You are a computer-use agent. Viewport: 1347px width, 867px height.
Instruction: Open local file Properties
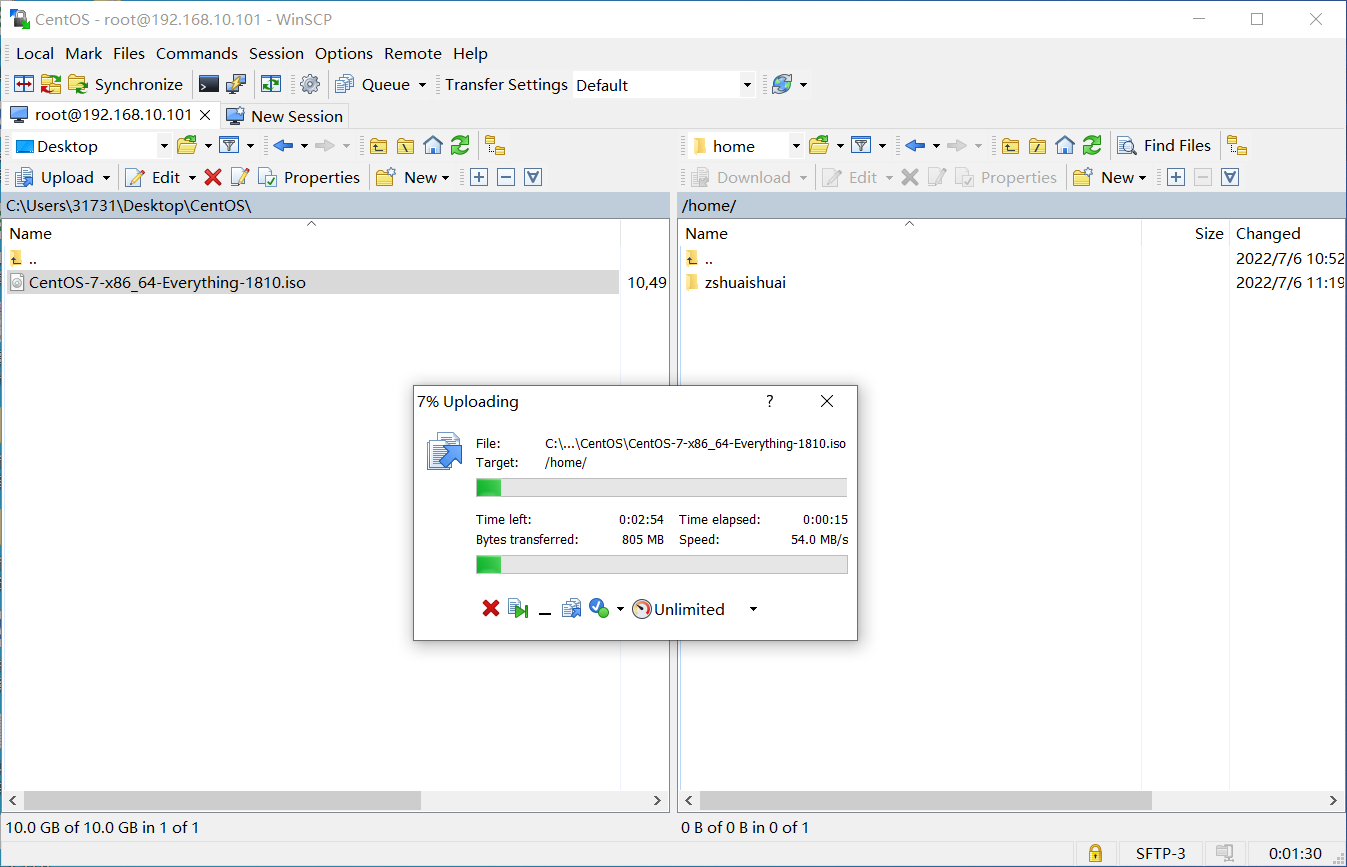(309, 177)
